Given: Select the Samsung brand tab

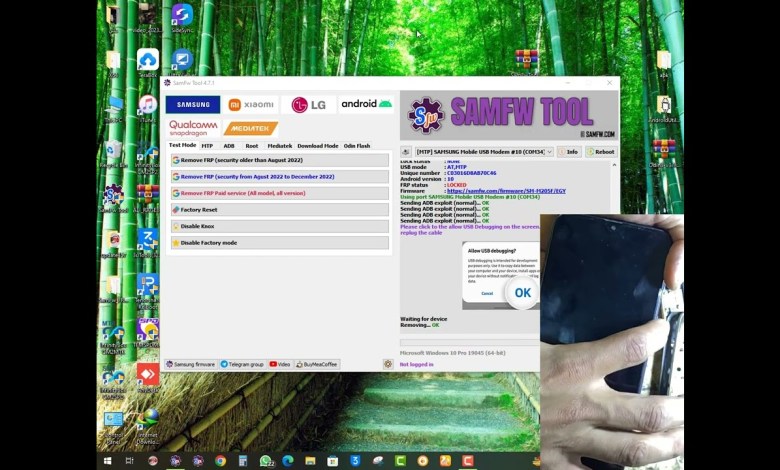Looking at the screenshot, I should [x=193, y=105].
